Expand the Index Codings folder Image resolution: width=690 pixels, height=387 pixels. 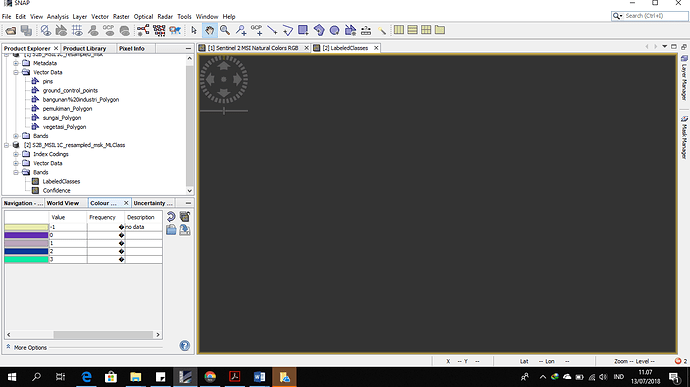pos(16,154)
